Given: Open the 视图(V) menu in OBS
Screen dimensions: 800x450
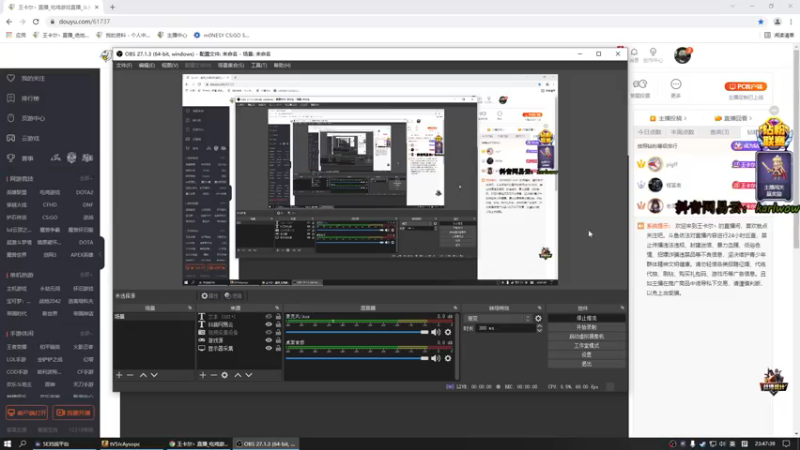Looking at the screenshot, I should click(170, 65).
